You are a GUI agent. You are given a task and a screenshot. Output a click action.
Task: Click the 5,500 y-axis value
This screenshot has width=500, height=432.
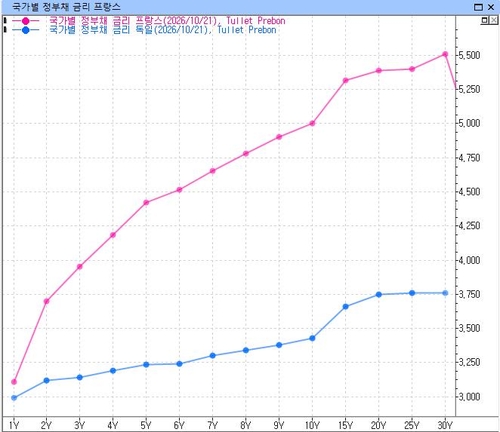(469, 55)
